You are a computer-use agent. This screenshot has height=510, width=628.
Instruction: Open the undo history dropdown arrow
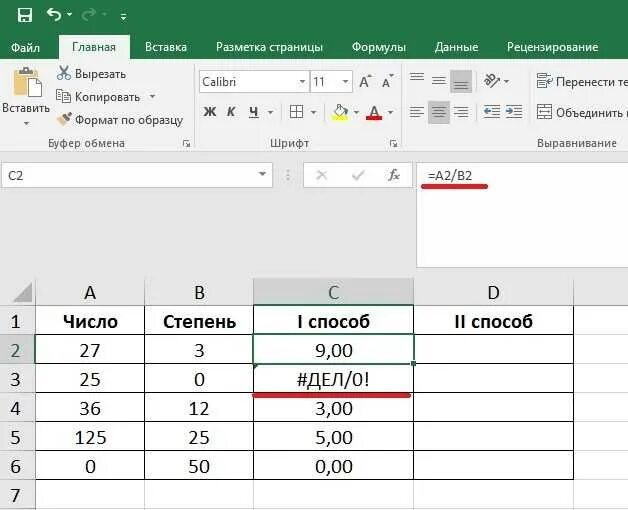tap(70, 14)
